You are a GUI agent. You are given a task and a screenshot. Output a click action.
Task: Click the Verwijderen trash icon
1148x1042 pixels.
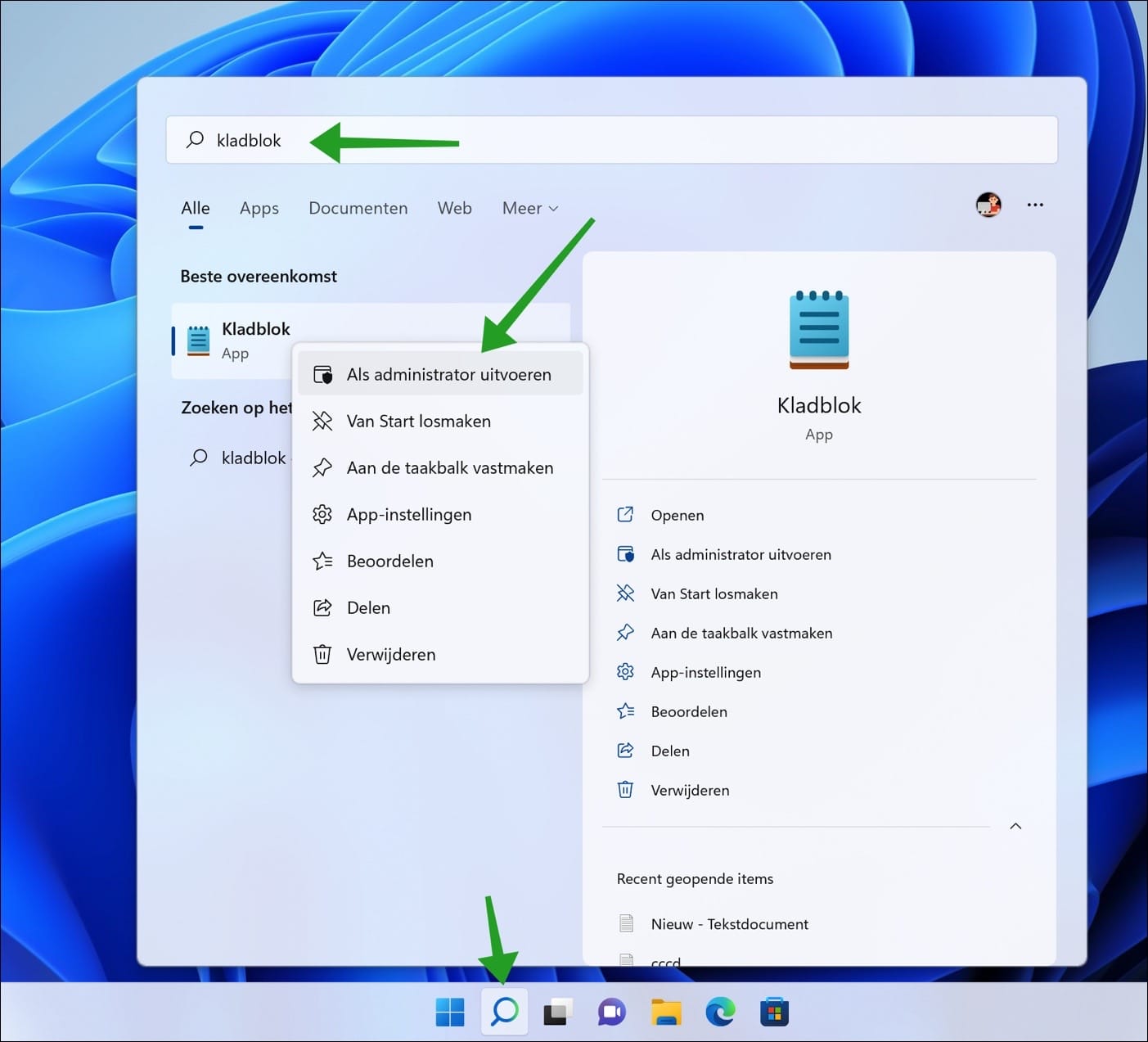point(323,654)
